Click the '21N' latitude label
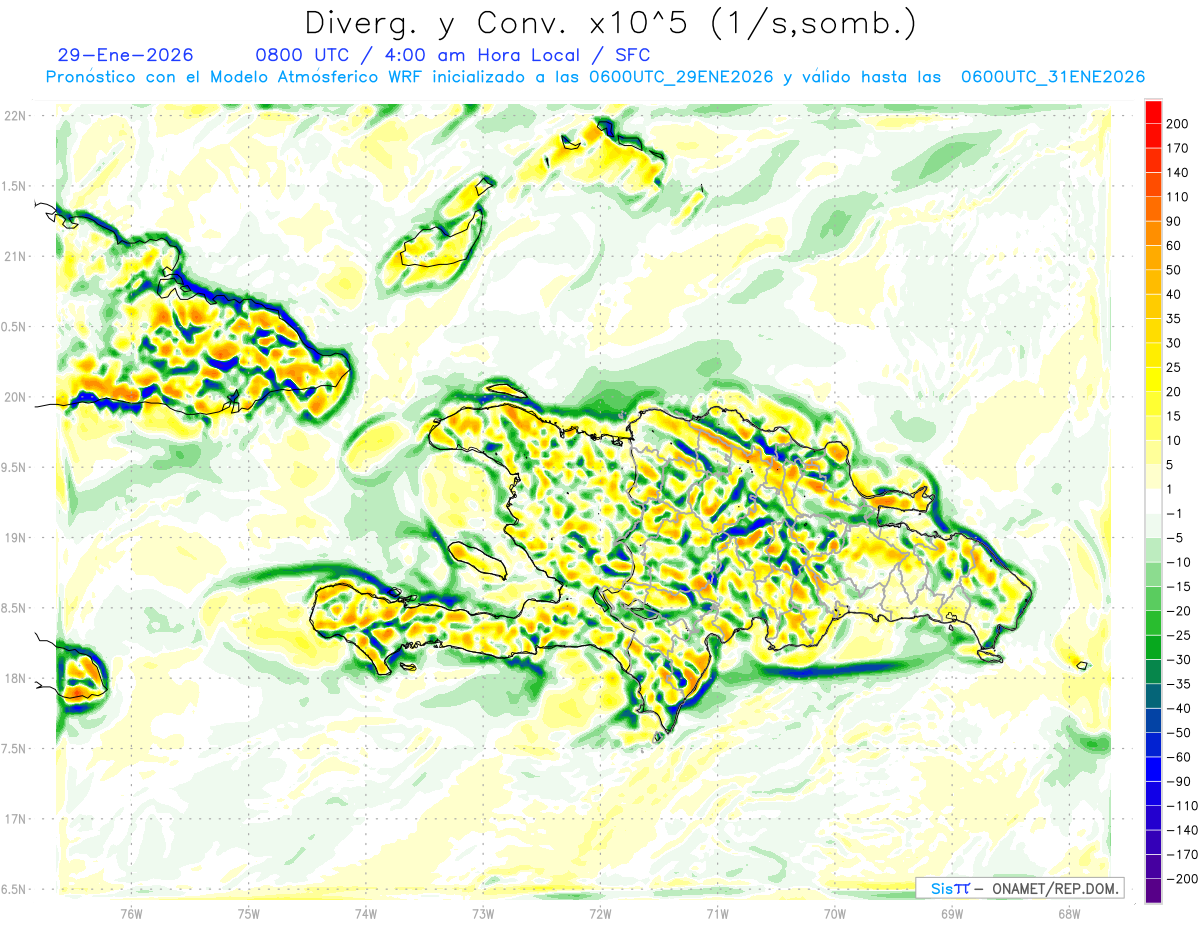Viewport: 1200px width, 927px height. [x=16, y=256]
